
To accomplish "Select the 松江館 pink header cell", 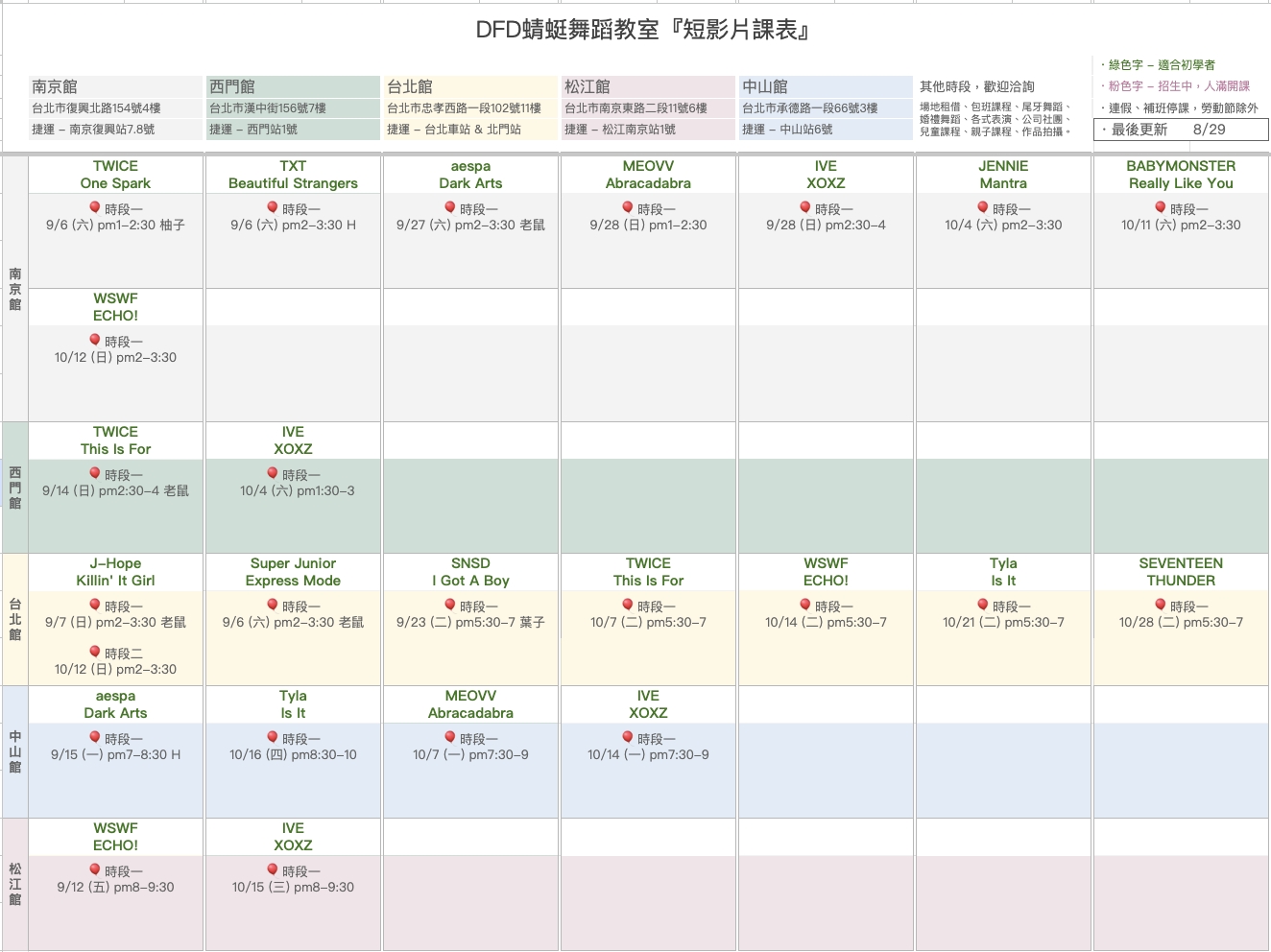I will click(648, 86).
